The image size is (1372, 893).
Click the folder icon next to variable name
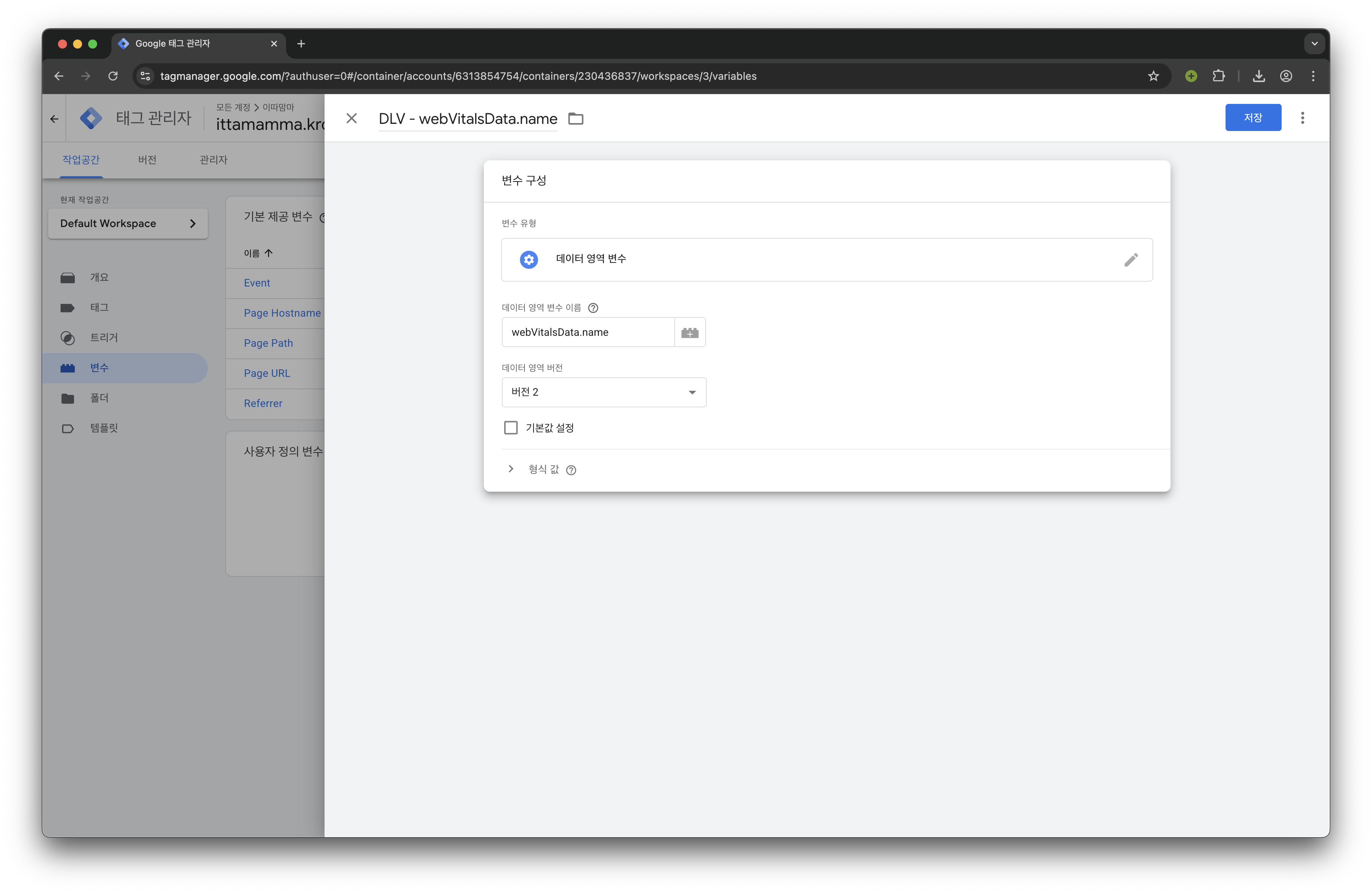(x=575, y=119)
